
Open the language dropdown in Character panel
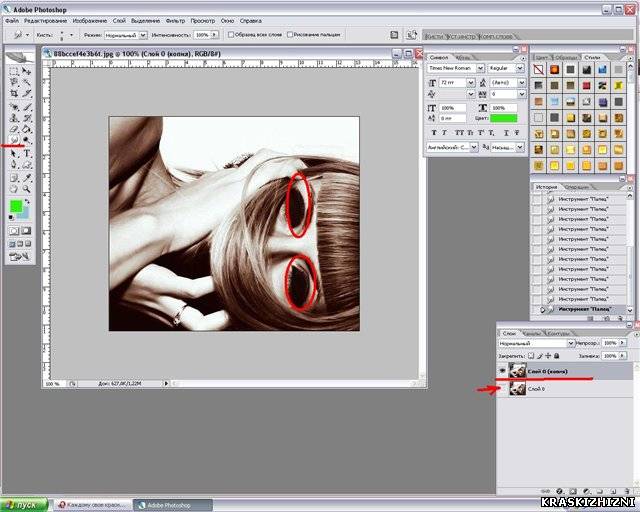tap(474, 147)
